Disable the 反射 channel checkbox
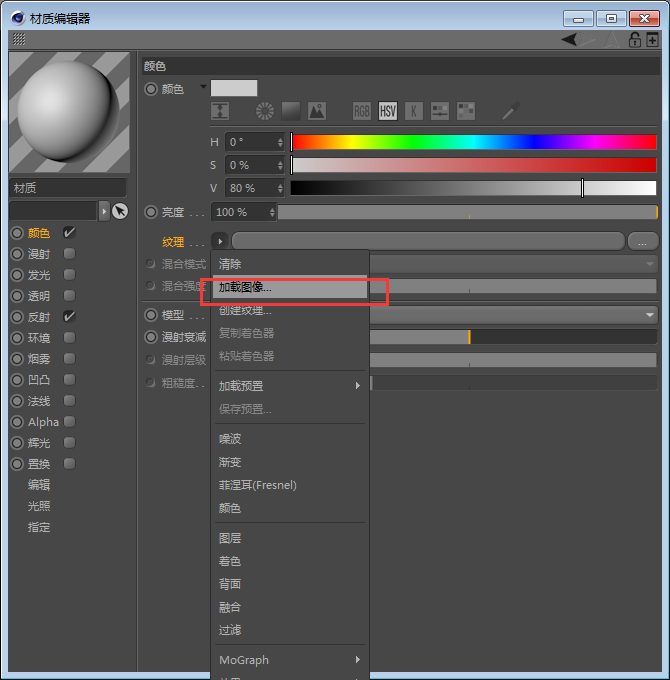Screen dimensions: 670x680 coord(69,317)
